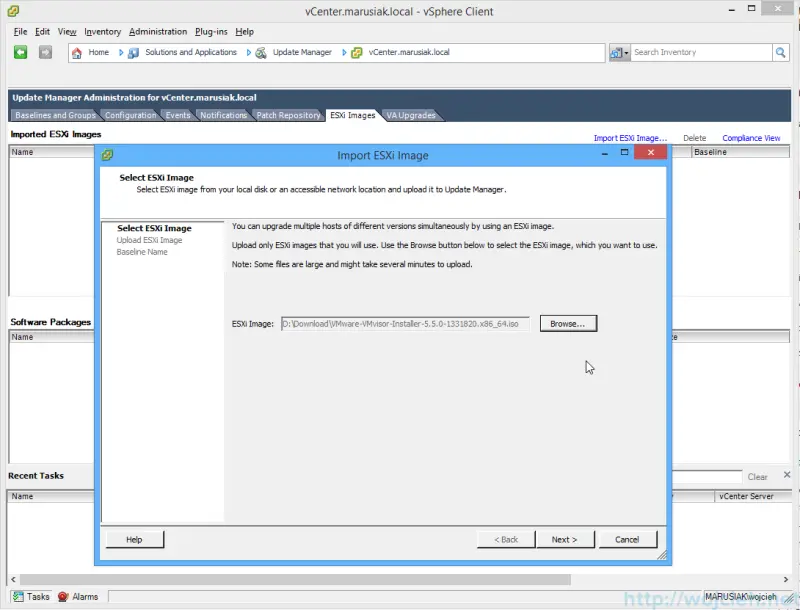Click the Import ESXi Image link

pyautogui.click(x=631, y=137)
